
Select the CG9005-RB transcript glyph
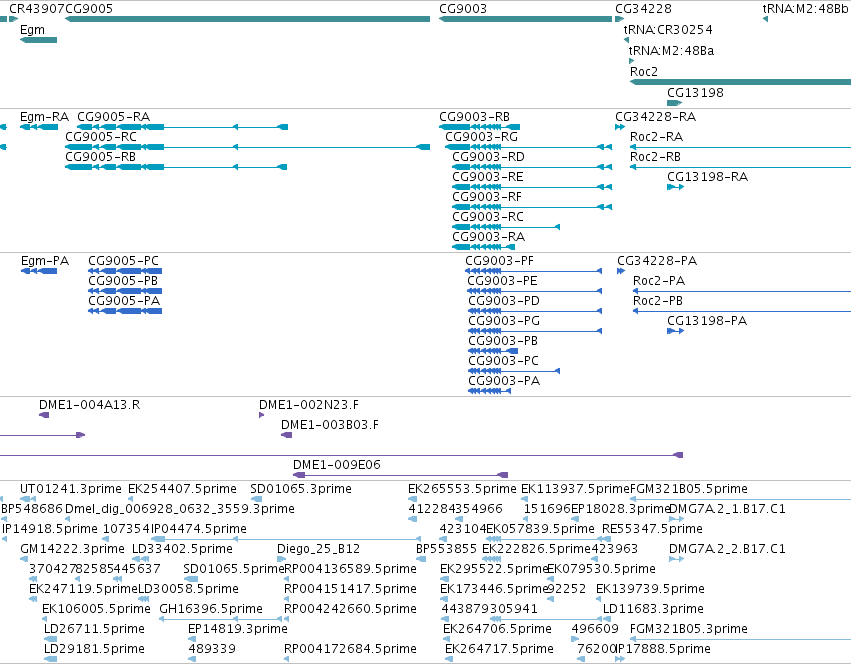point(176,167)
